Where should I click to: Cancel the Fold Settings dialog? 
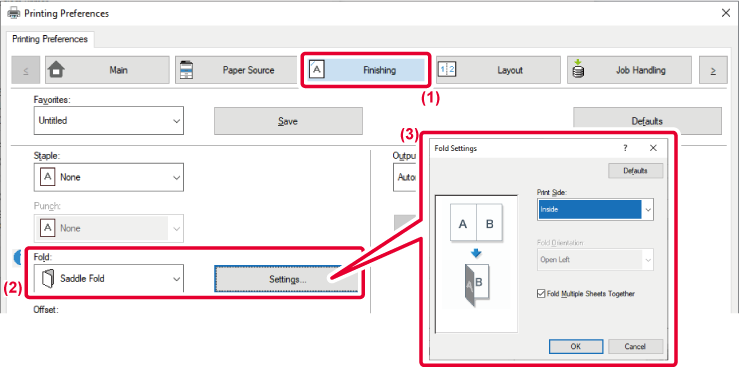[635, 346]
